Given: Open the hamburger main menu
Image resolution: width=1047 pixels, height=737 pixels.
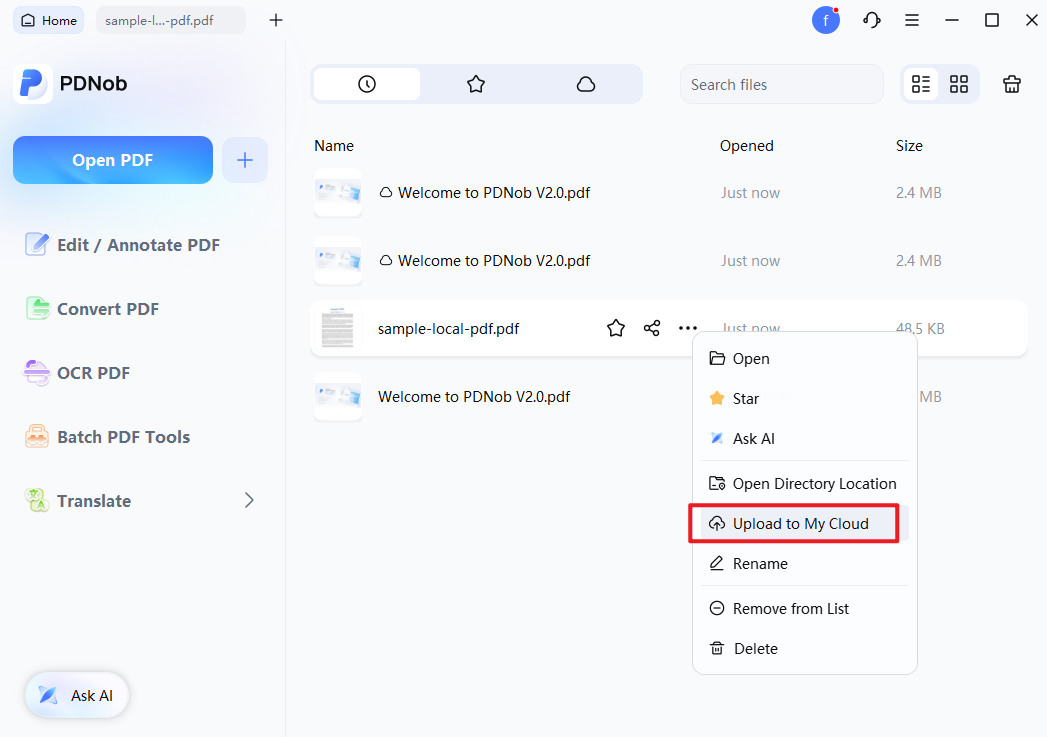Looking at the screenshot, I should coord(911,21).
